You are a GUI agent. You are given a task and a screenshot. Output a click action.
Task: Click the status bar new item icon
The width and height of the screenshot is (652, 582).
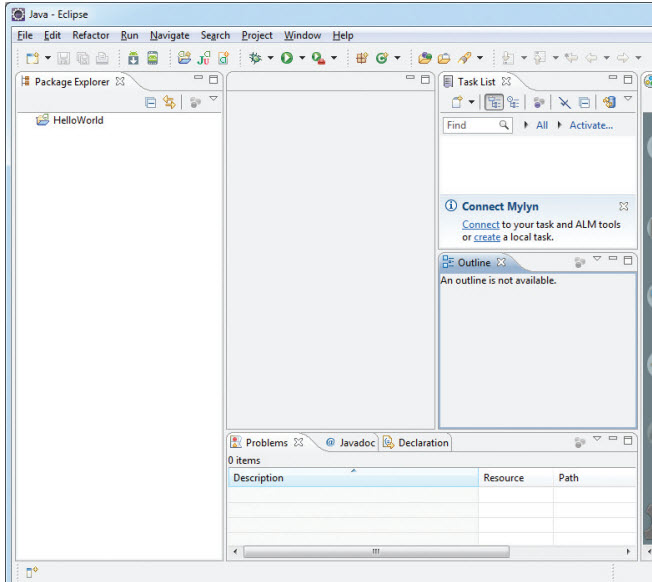click(32, 572)
